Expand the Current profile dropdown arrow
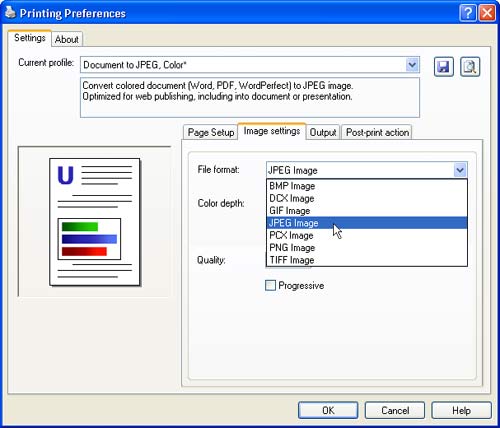This screenshot has height=428, width=500. [x=412, y=64]
